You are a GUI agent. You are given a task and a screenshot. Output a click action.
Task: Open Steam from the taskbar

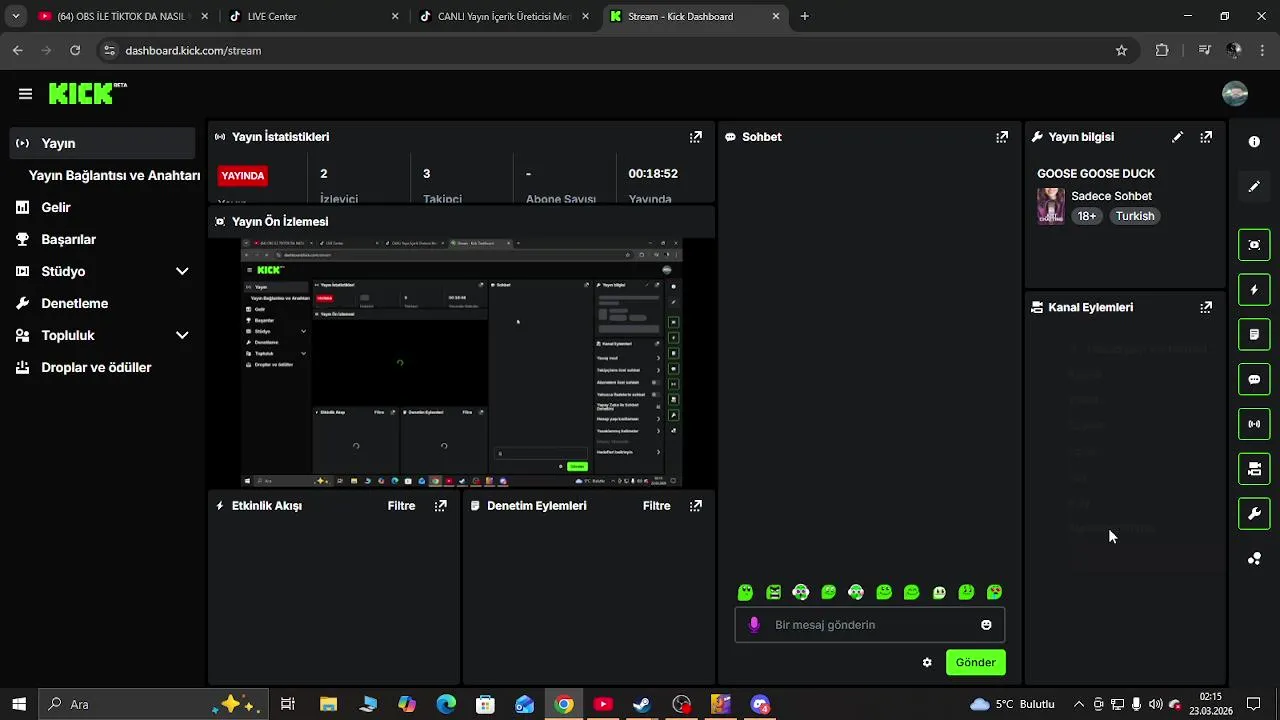[x=641, y=704]
